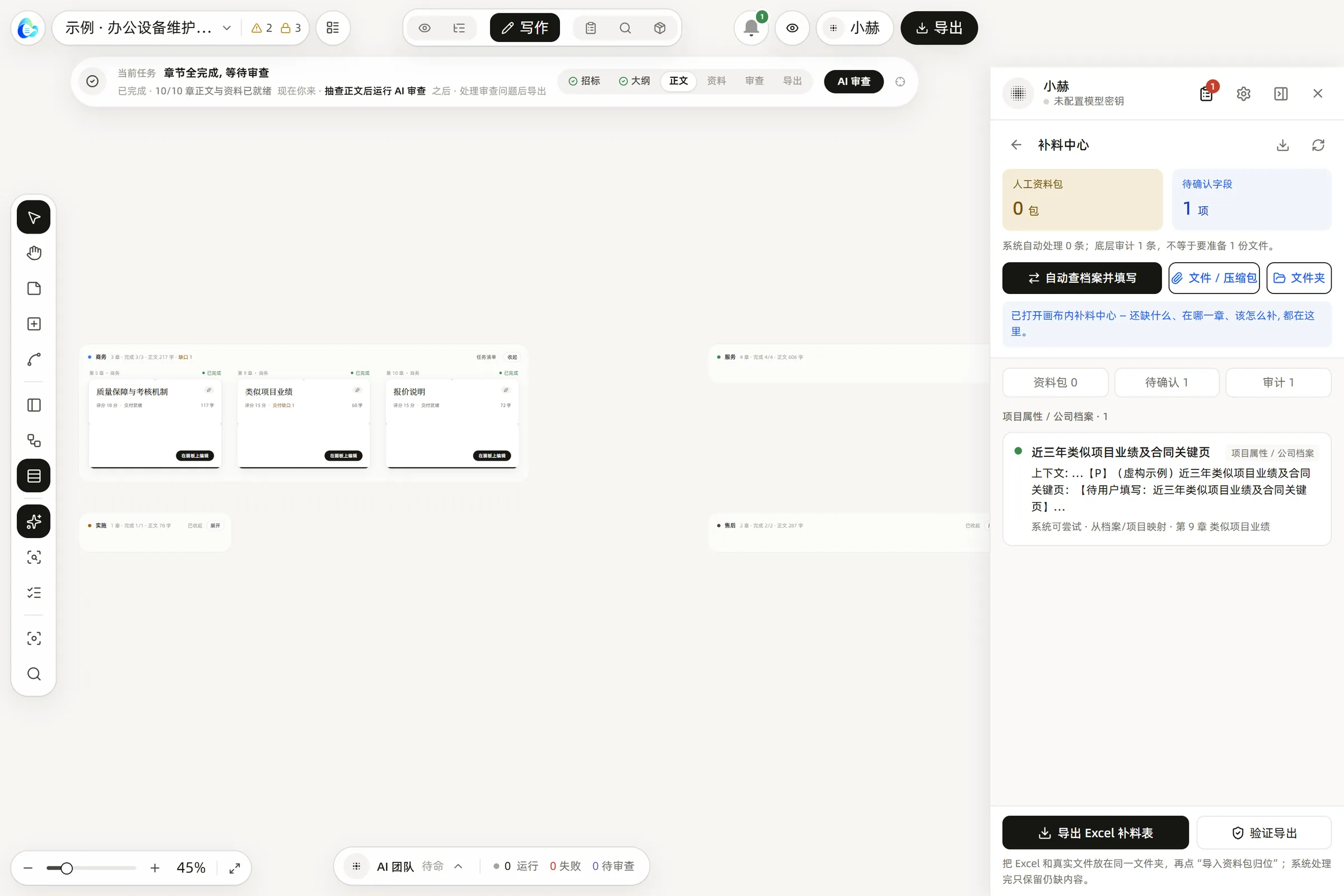
Task: Toggle the eye preview mode in top bar
Action: [424, 28]
